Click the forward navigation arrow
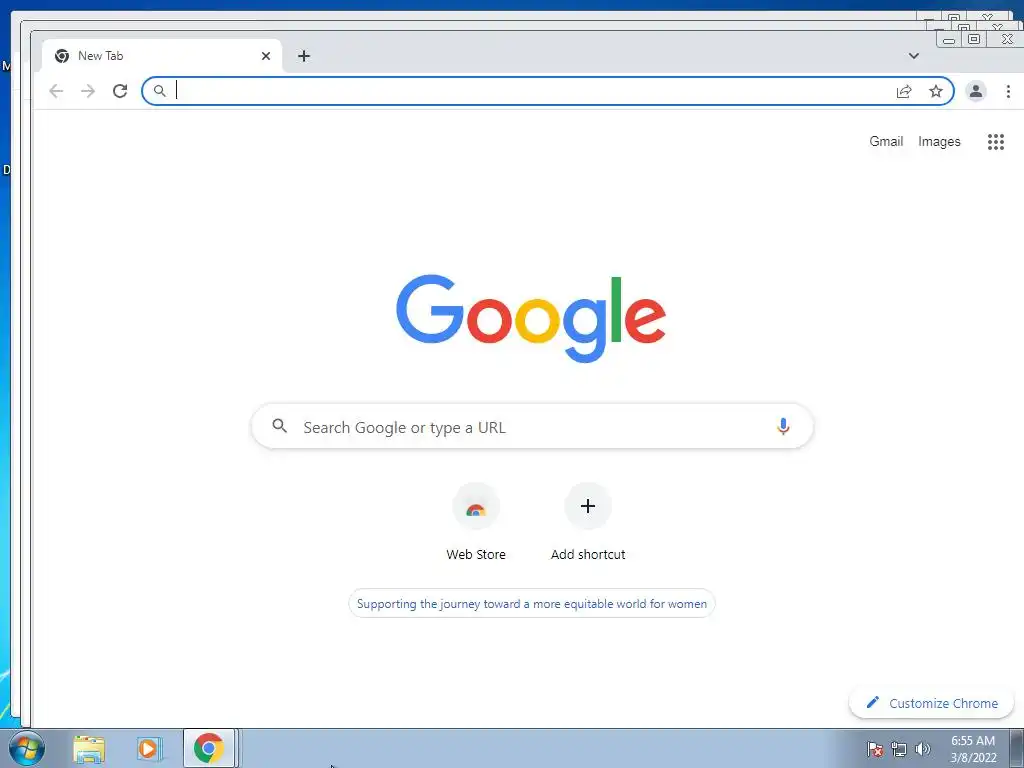This screenshot has width=1024, height=768. point(88,91)
